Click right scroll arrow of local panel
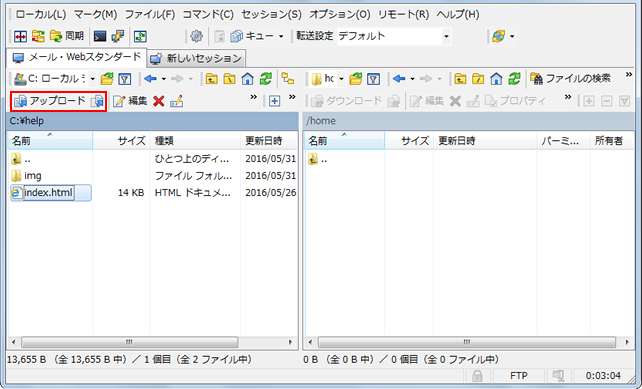 (x=291, y=342)
